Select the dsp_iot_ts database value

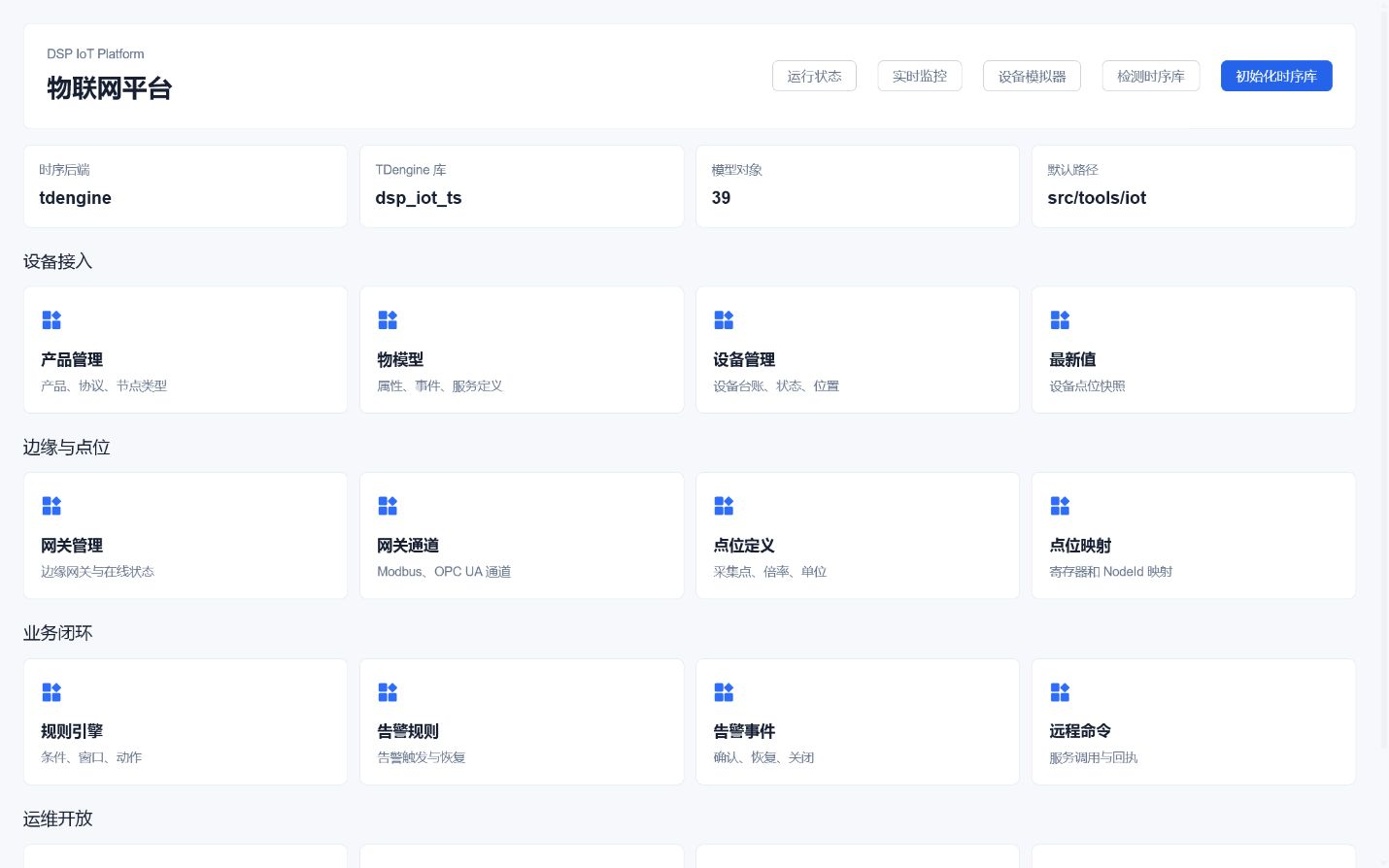419,198
